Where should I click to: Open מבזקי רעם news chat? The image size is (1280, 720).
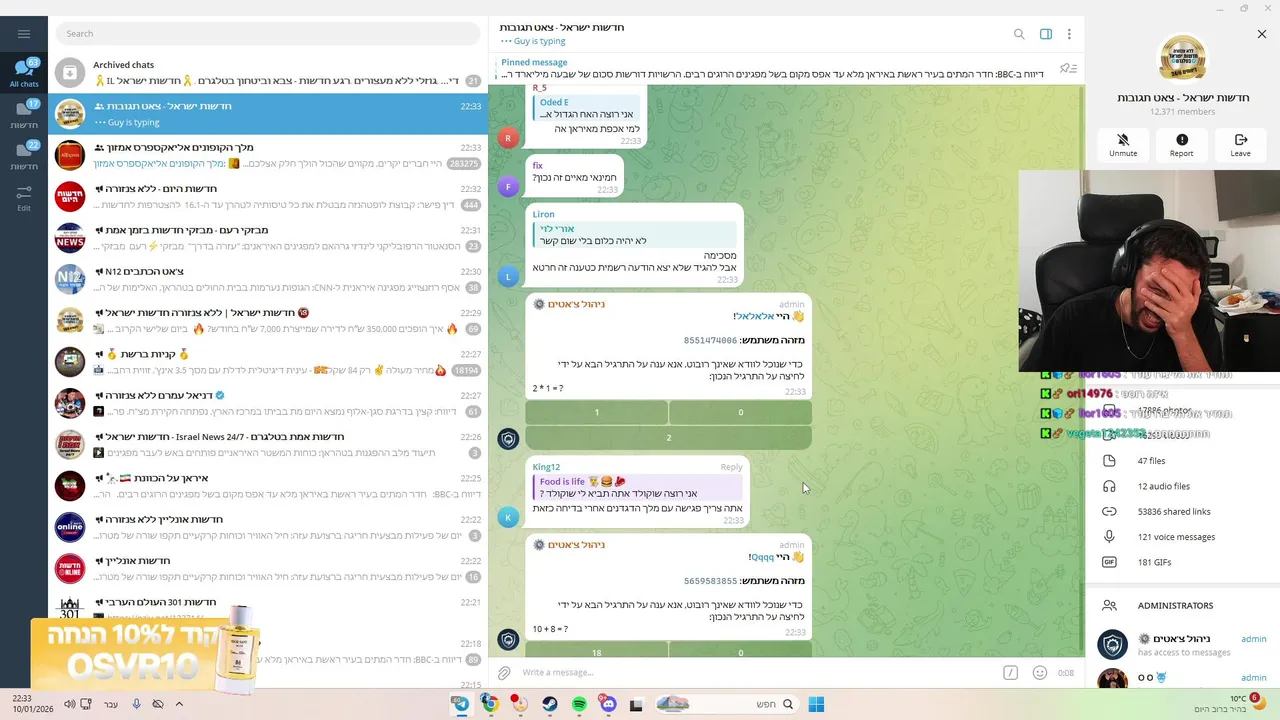268,238
